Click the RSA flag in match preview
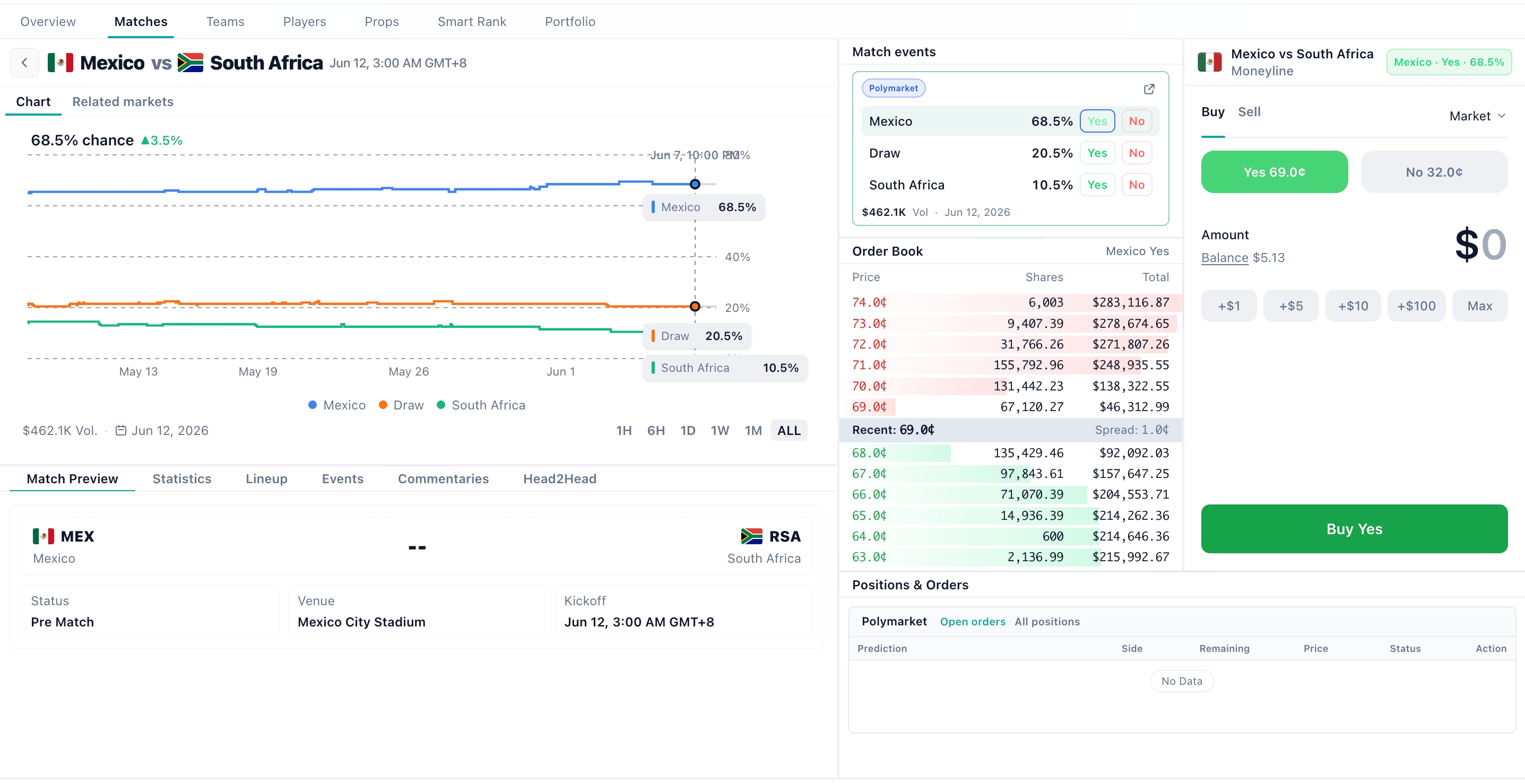Image resolution: width=1525 pixels, height=784 pixels. click(x=751, y=537)
